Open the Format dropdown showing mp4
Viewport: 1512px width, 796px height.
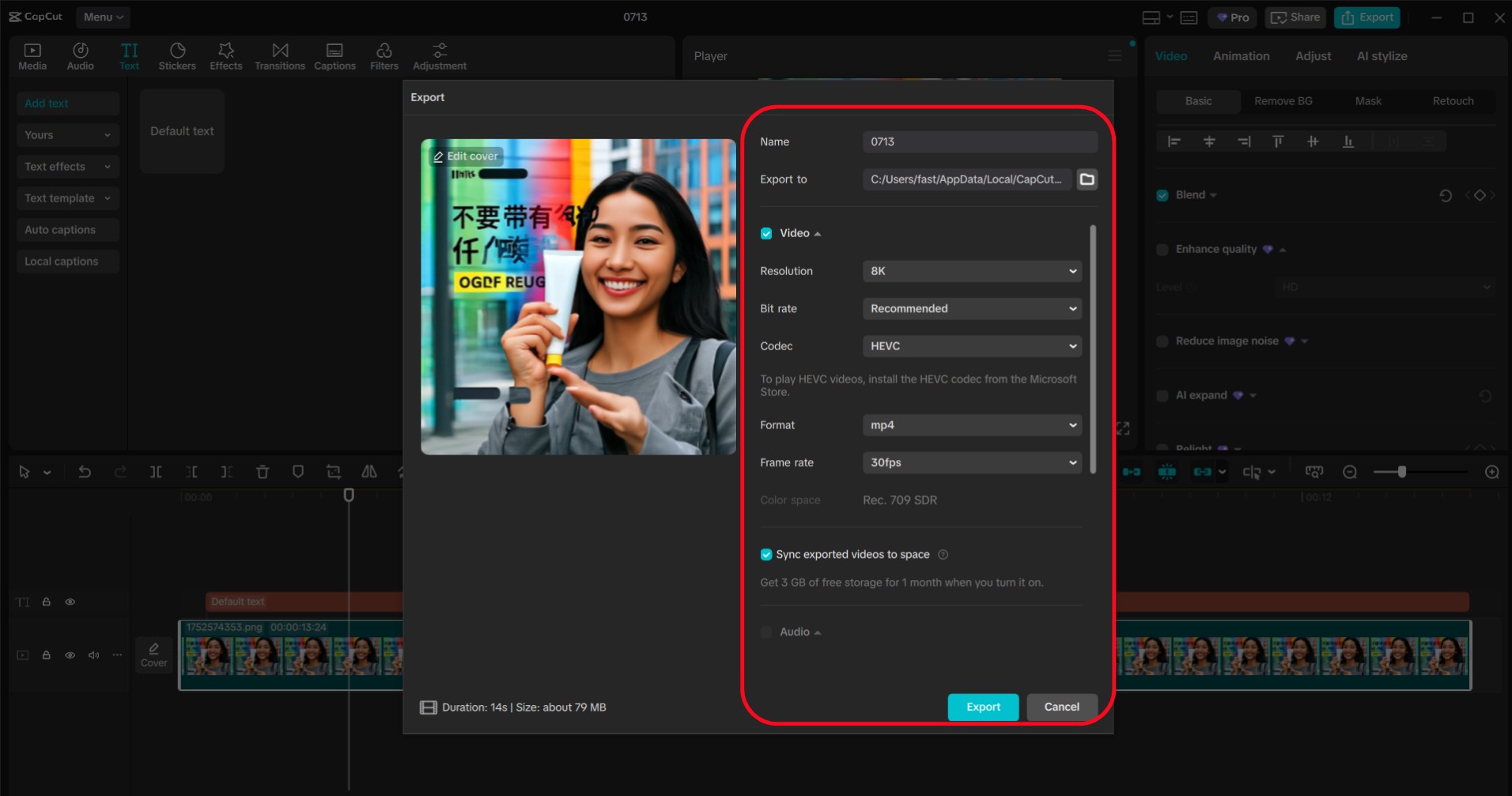[x=972, y=425]
